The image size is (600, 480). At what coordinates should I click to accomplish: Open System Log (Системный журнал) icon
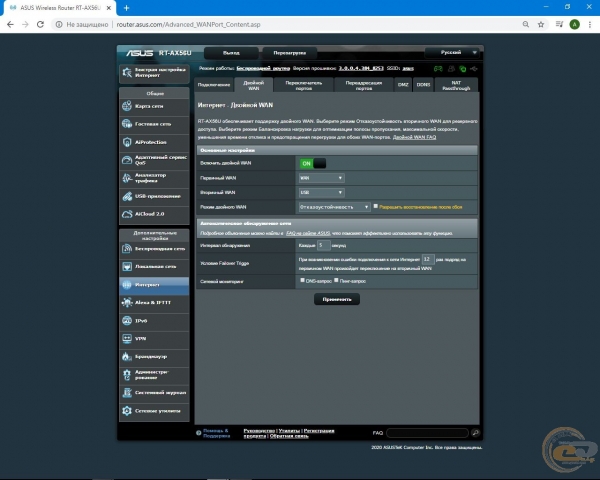[127, 393]
